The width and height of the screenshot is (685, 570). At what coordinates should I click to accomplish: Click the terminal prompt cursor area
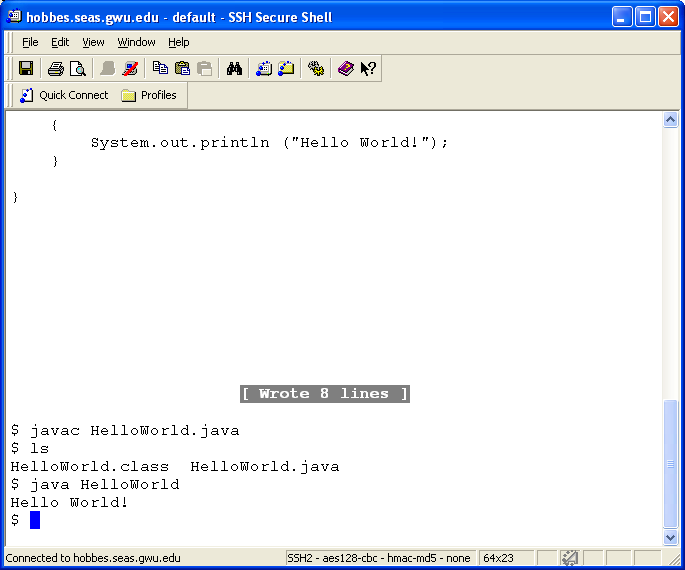click(x=35, y=520)
